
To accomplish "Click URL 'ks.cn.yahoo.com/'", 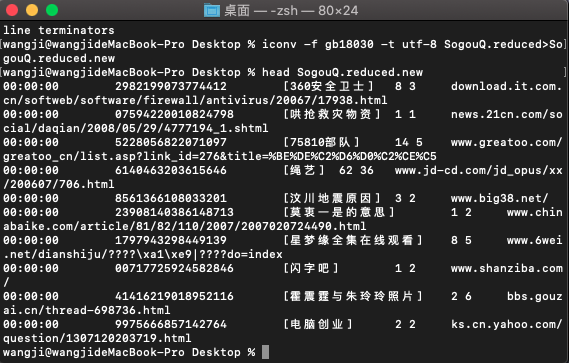I will (x=507, y=324).
